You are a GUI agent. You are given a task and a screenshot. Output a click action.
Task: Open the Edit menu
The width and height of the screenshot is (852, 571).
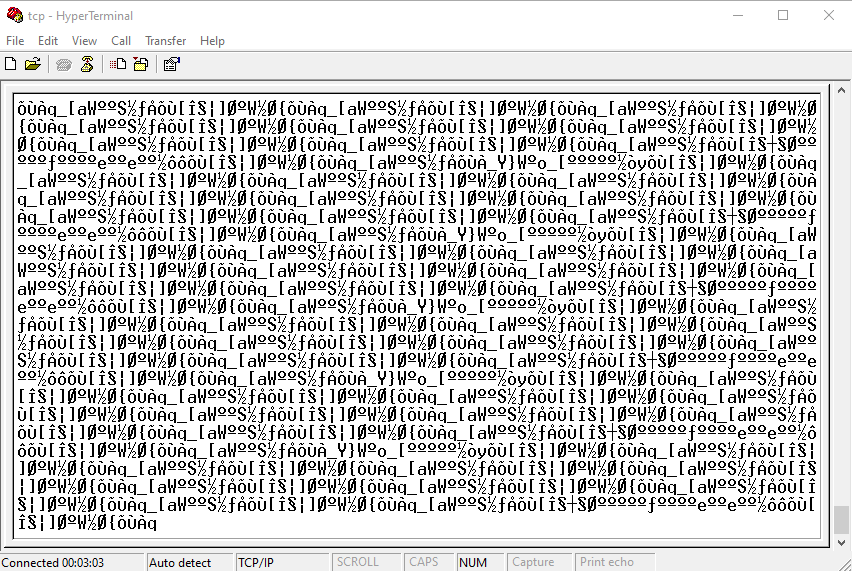pos(48,41)
